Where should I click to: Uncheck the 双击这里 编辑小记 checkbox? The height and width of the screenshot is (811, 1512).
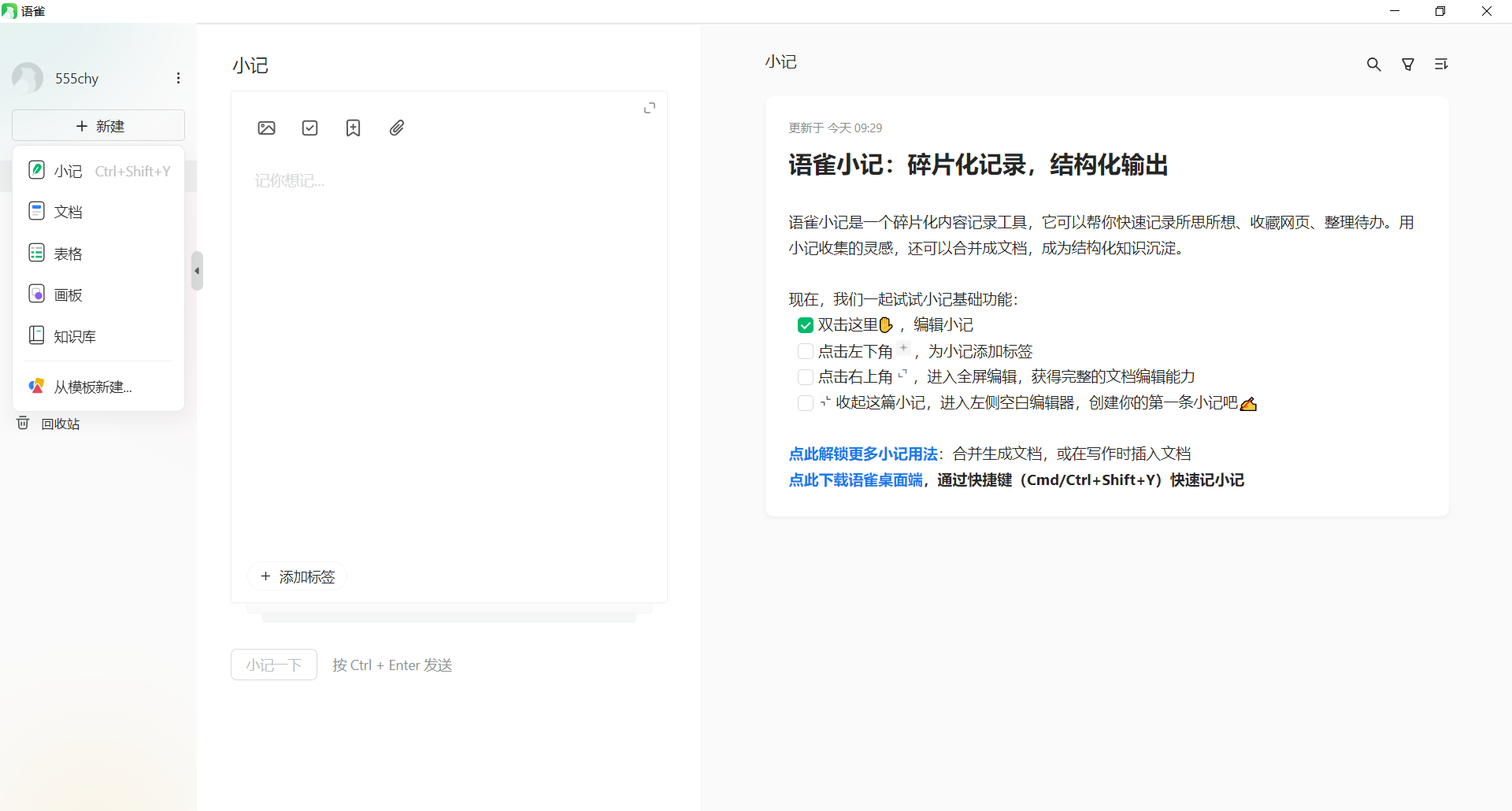805,325
